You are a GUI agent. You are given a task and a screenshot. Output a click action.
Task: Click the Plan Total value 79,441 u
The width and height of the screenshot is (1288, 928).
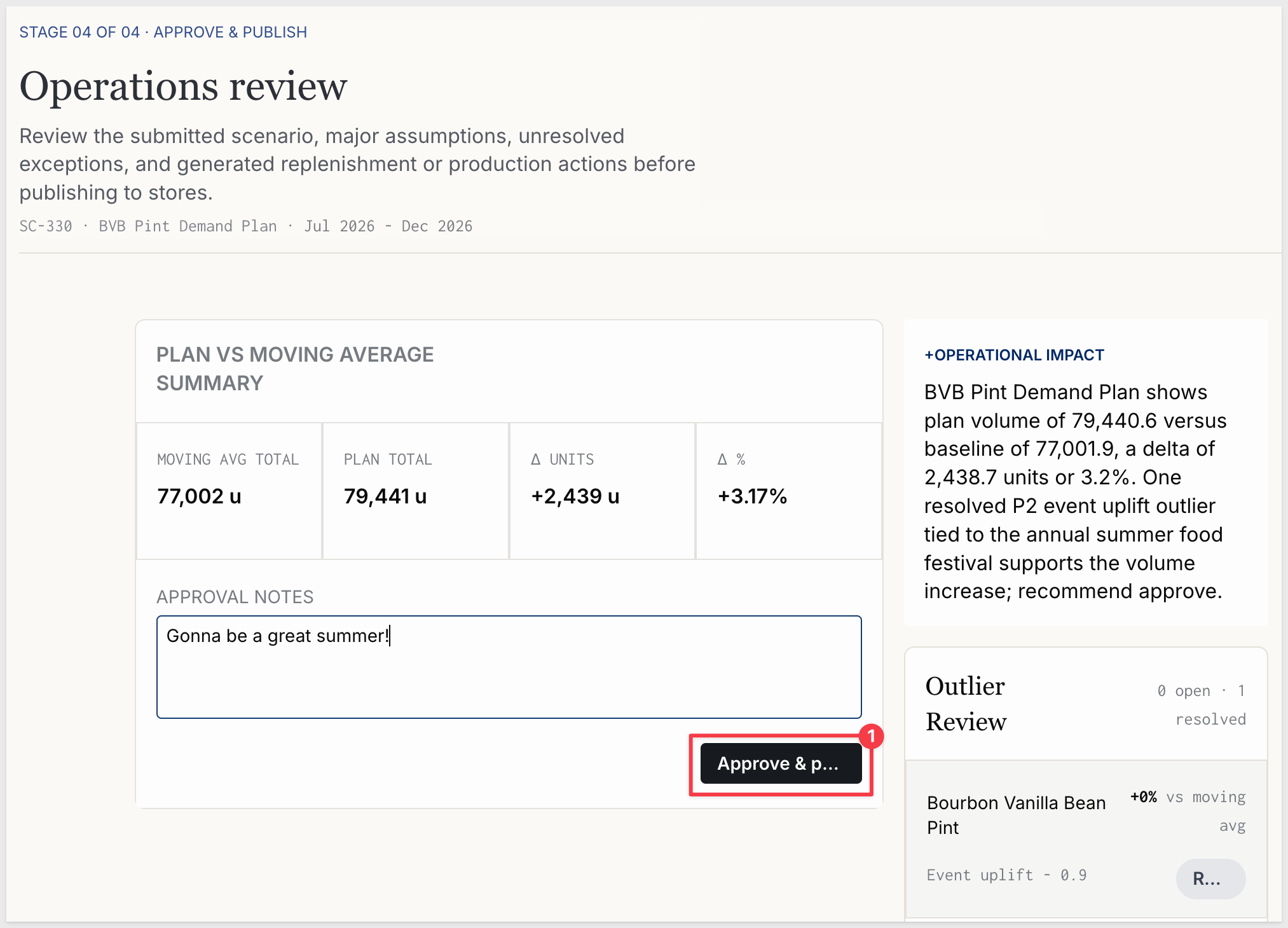[385, 496]
